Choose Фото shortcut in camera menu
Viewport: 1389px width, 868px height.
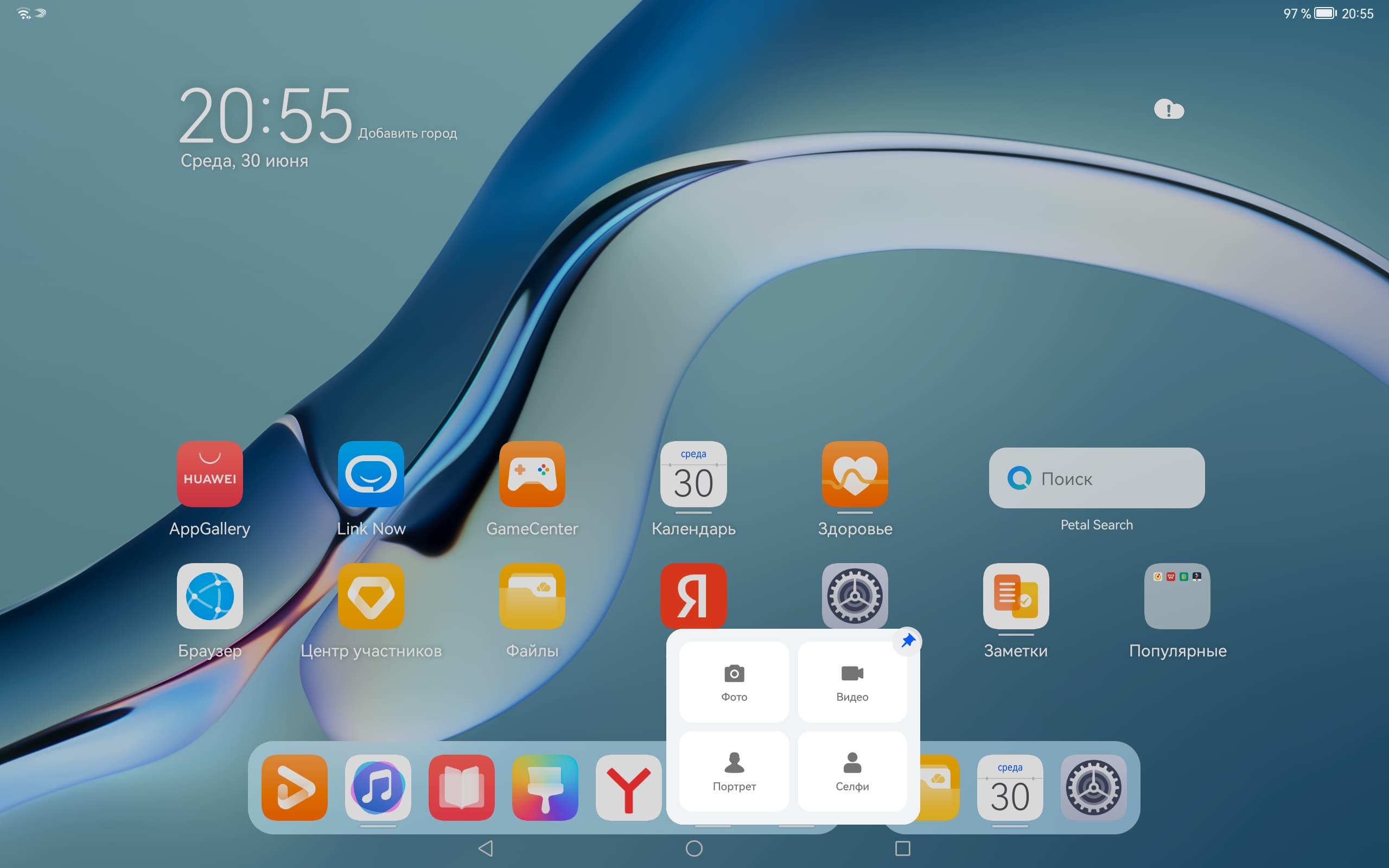[734, 682]
